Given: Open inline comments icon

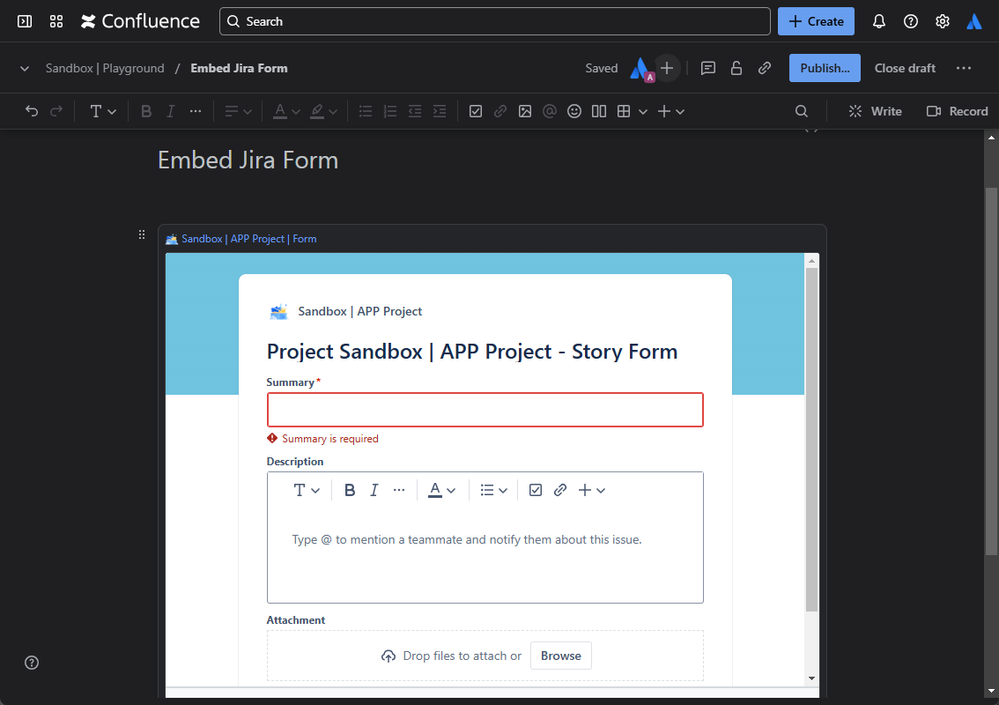Looking at the screenshot, I should 708,68.
